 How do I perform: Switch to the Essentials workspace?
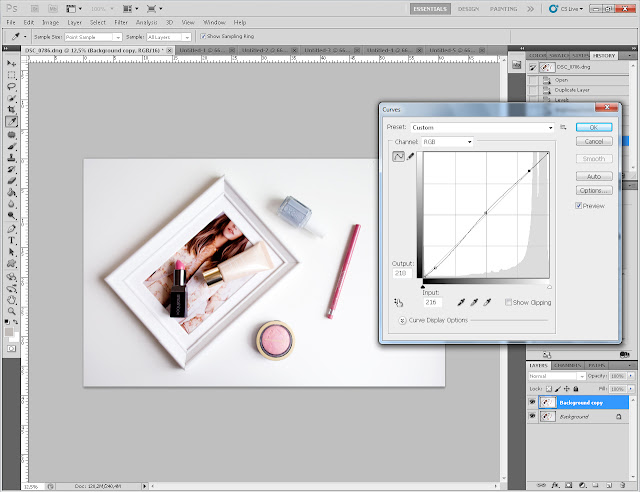[430, 9]
